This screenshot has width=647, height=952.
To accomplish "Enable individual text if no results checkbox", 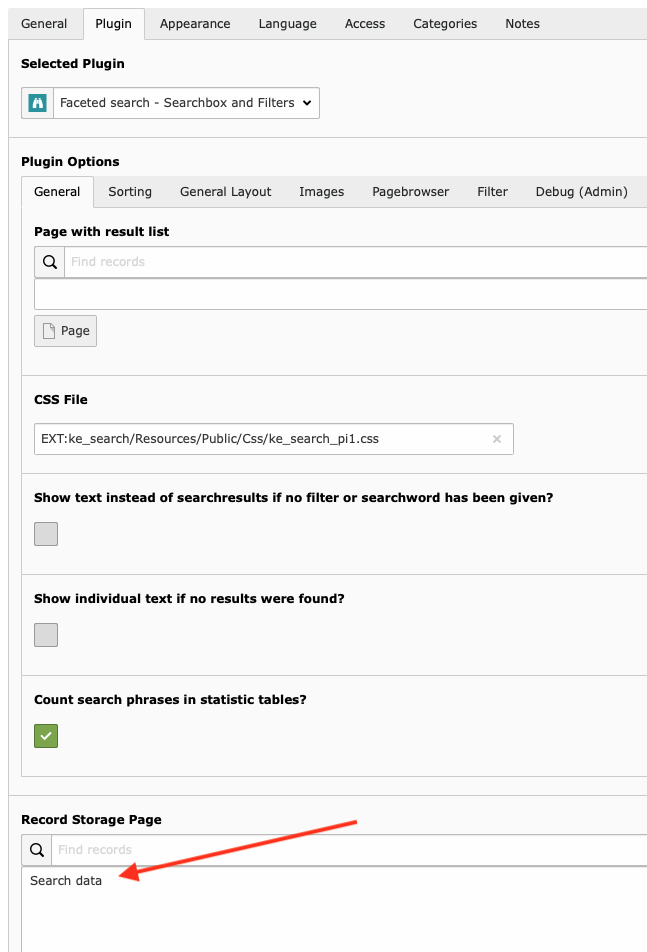I will tap(46, 635).
